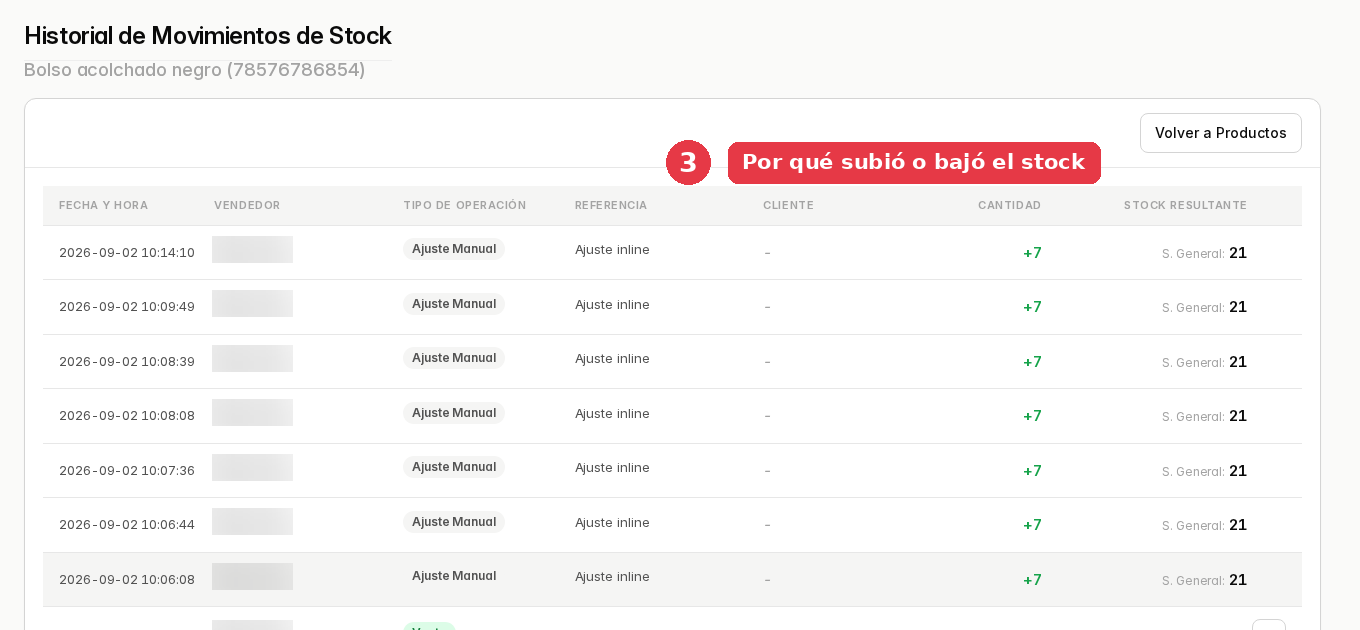This screenshot has height=630, width=1360.
Task: Click the Volver a Productos button
Action: [1220, 133]
